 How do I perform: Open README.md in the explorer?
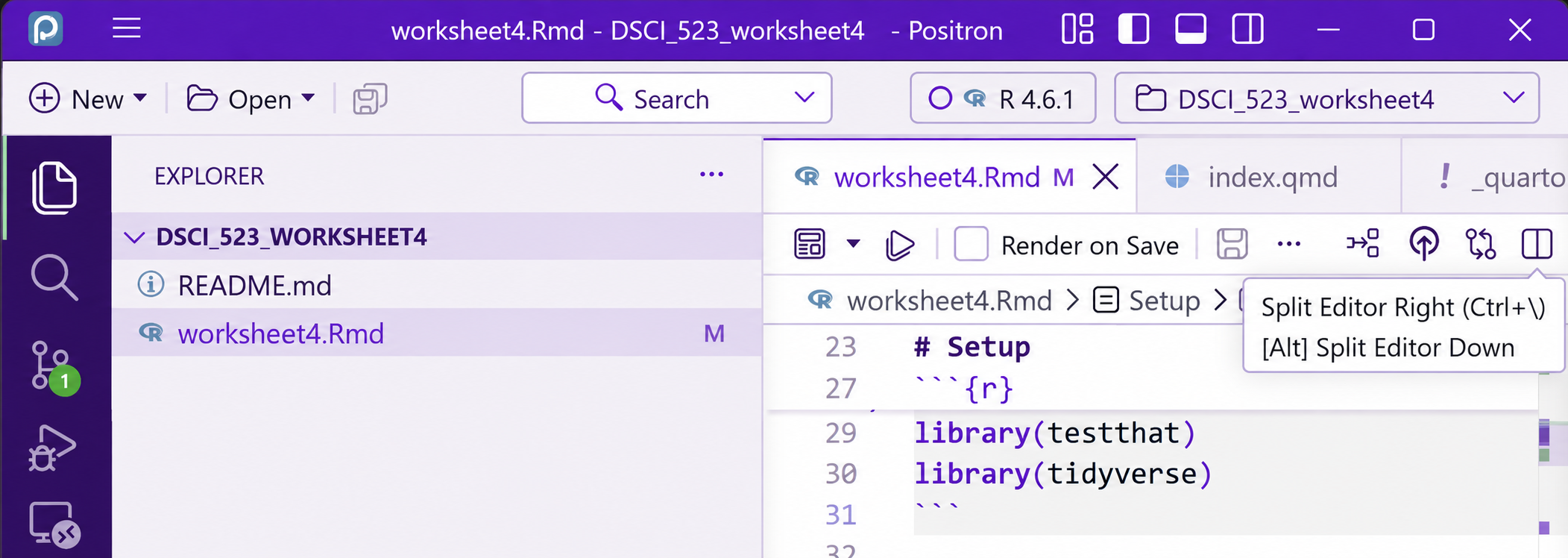[x=436, y=285]
